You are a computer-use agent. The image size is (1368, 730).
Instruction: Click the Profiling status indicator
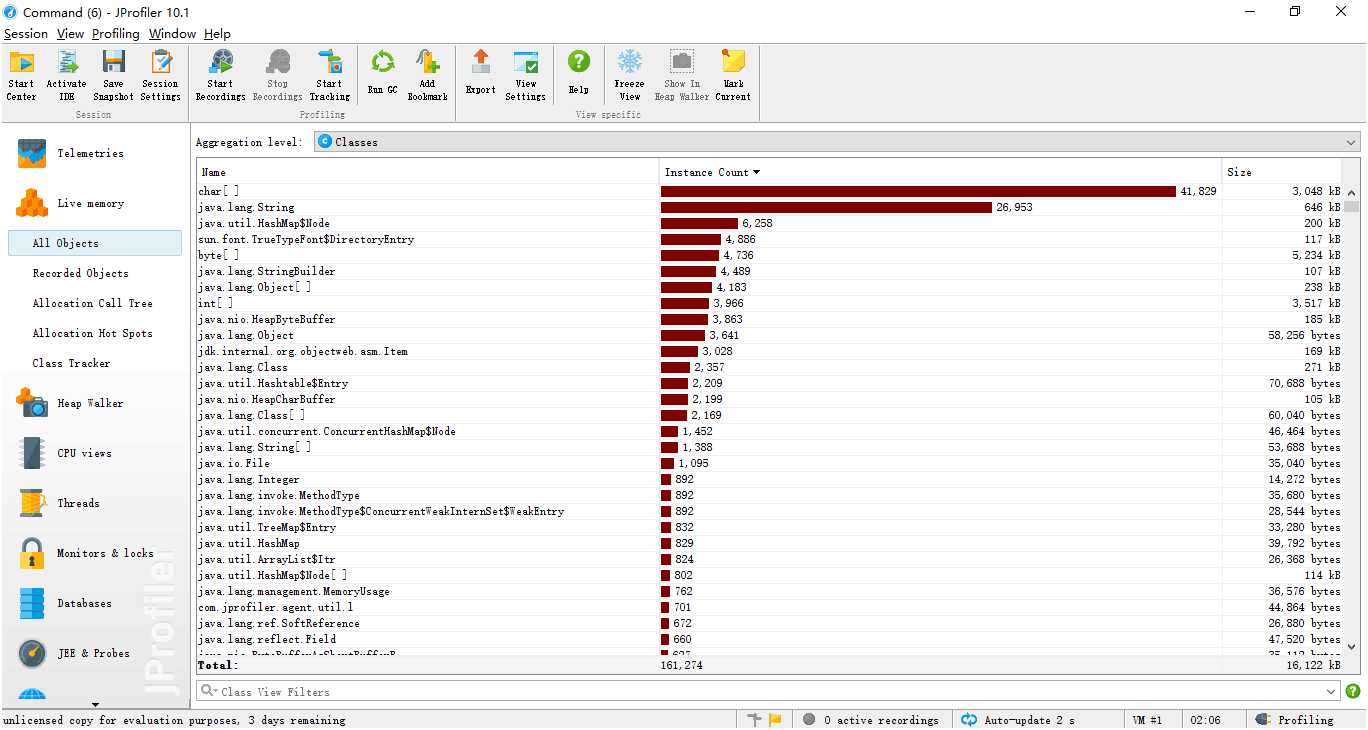point(1294,719)
